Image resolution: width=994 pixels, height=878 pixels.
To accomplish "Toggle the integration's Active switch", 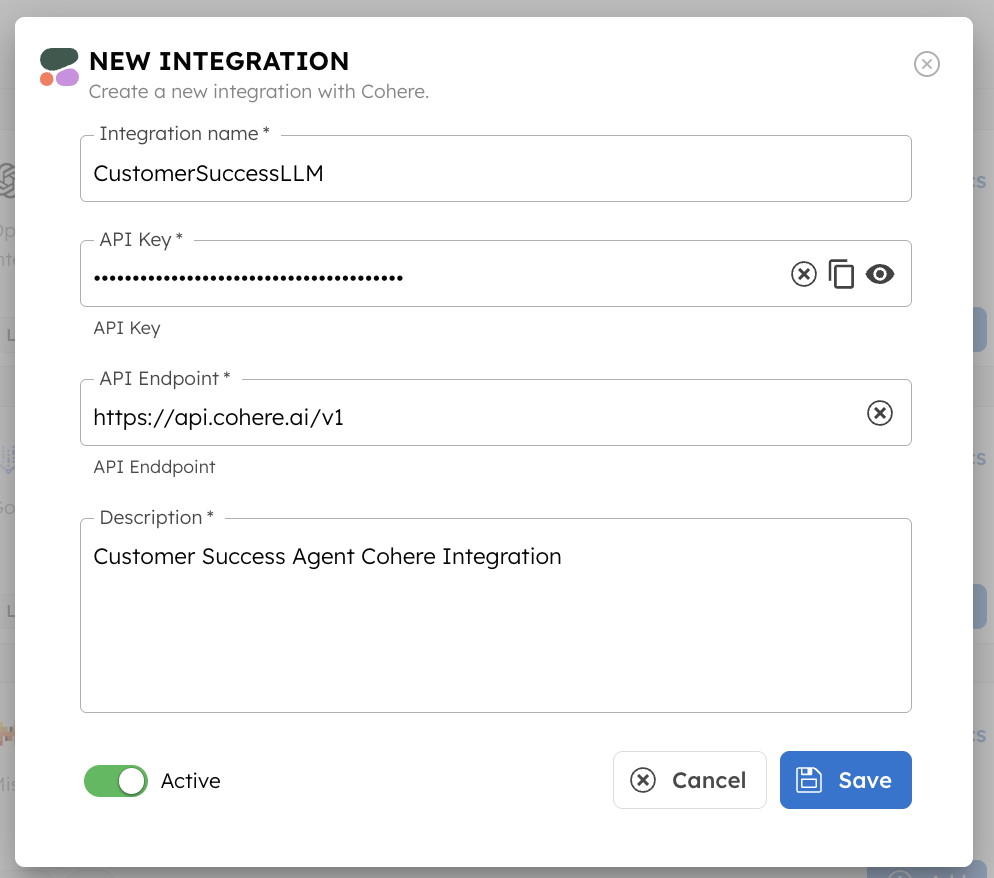I will click(116, 781).
